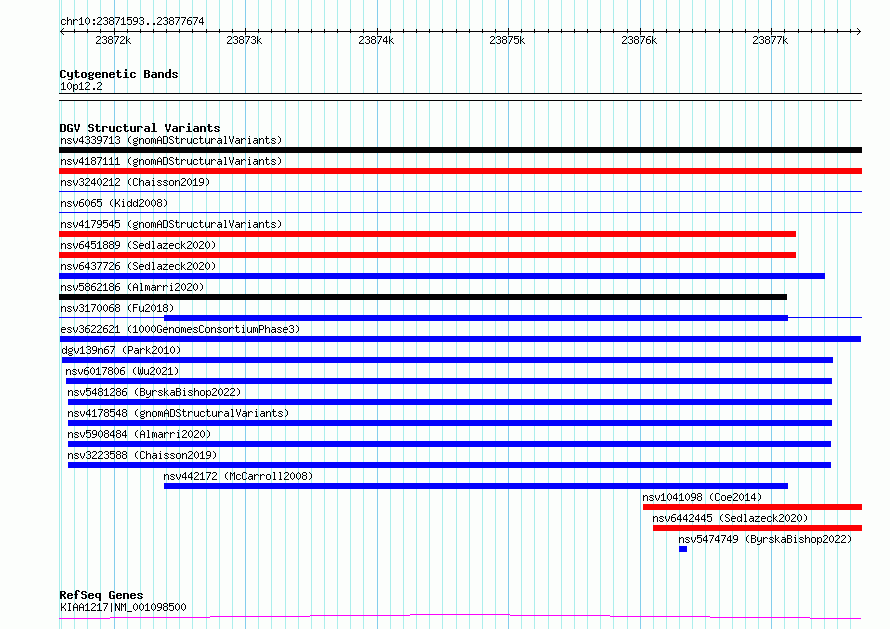Click the chr10:23871593..23877674 coordinate text

pyautogui.click(x=132, y=22)
